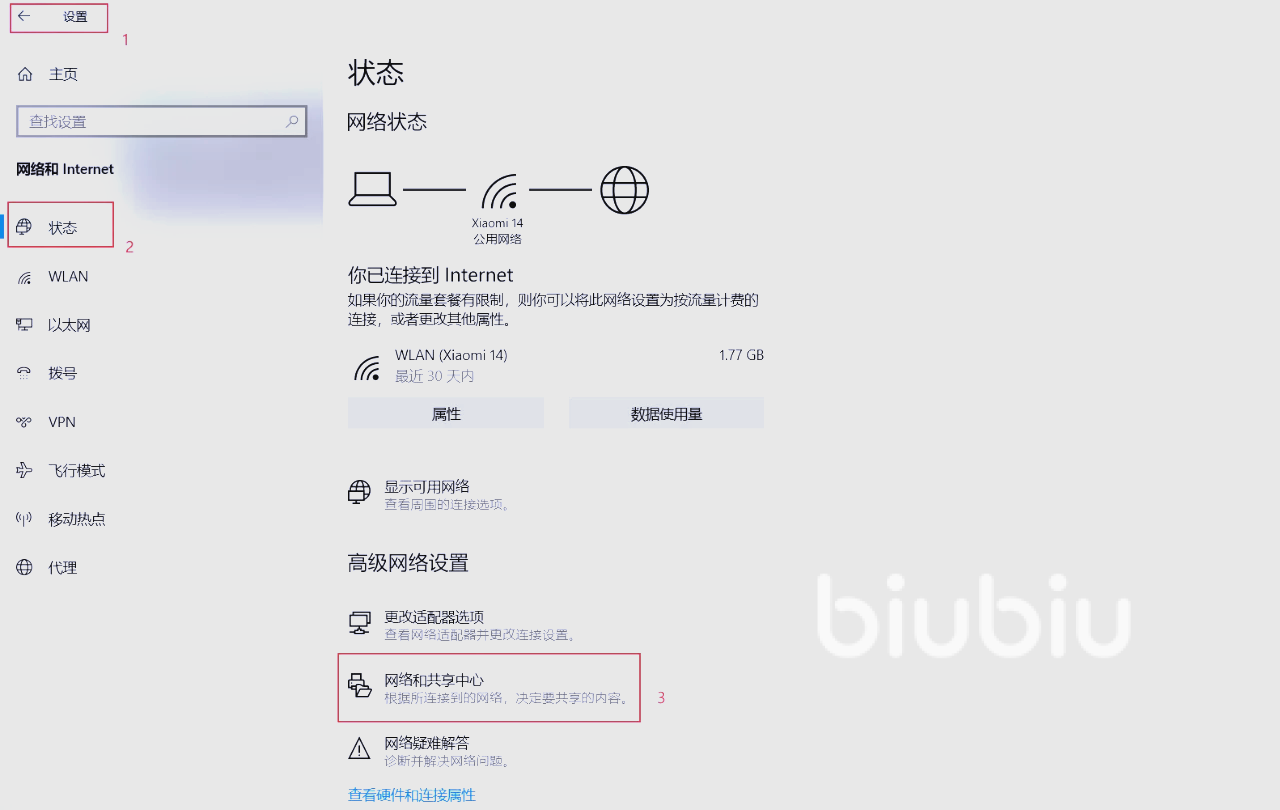Screen dimensions: 1280x810
Task: Select the VPN icon in sidebar
Action: (x=25, y=422)
